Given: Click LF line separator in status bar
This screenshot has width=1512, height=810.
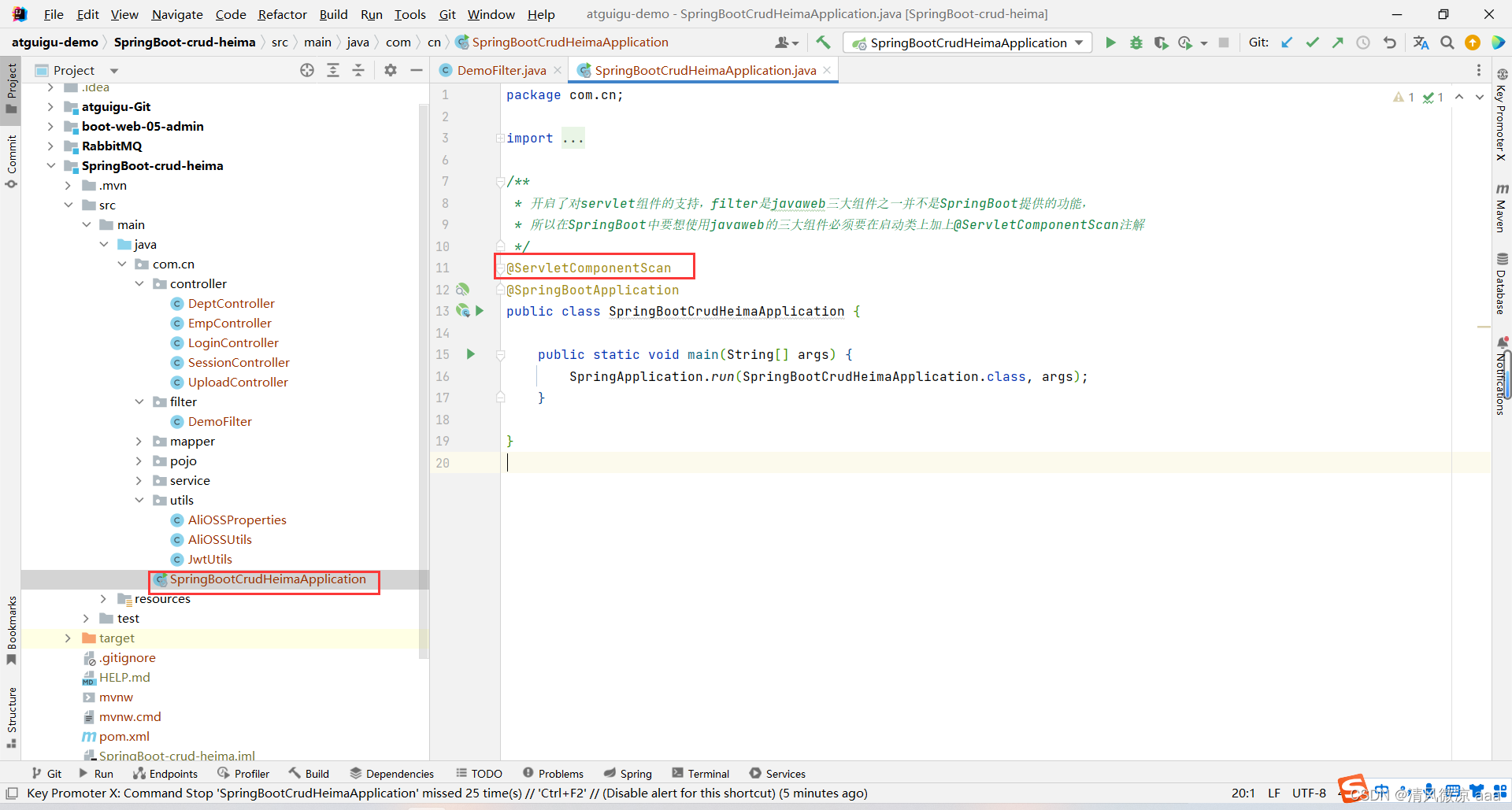Looking at the screenshot, I should 1274,793.
